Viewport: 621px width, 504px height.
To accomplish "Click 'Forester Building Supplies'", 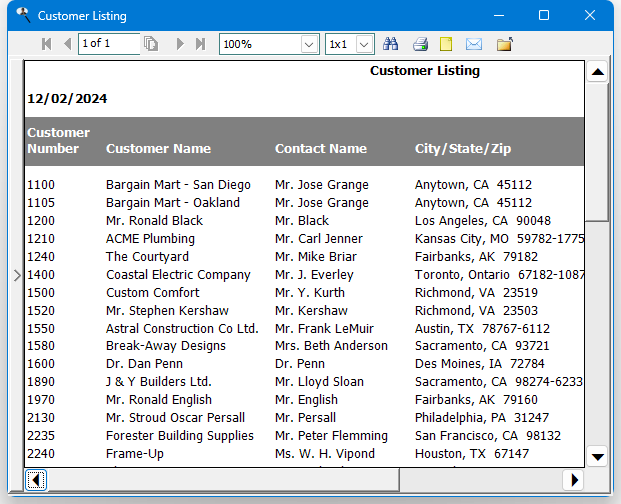I will [x=179, y=436].
